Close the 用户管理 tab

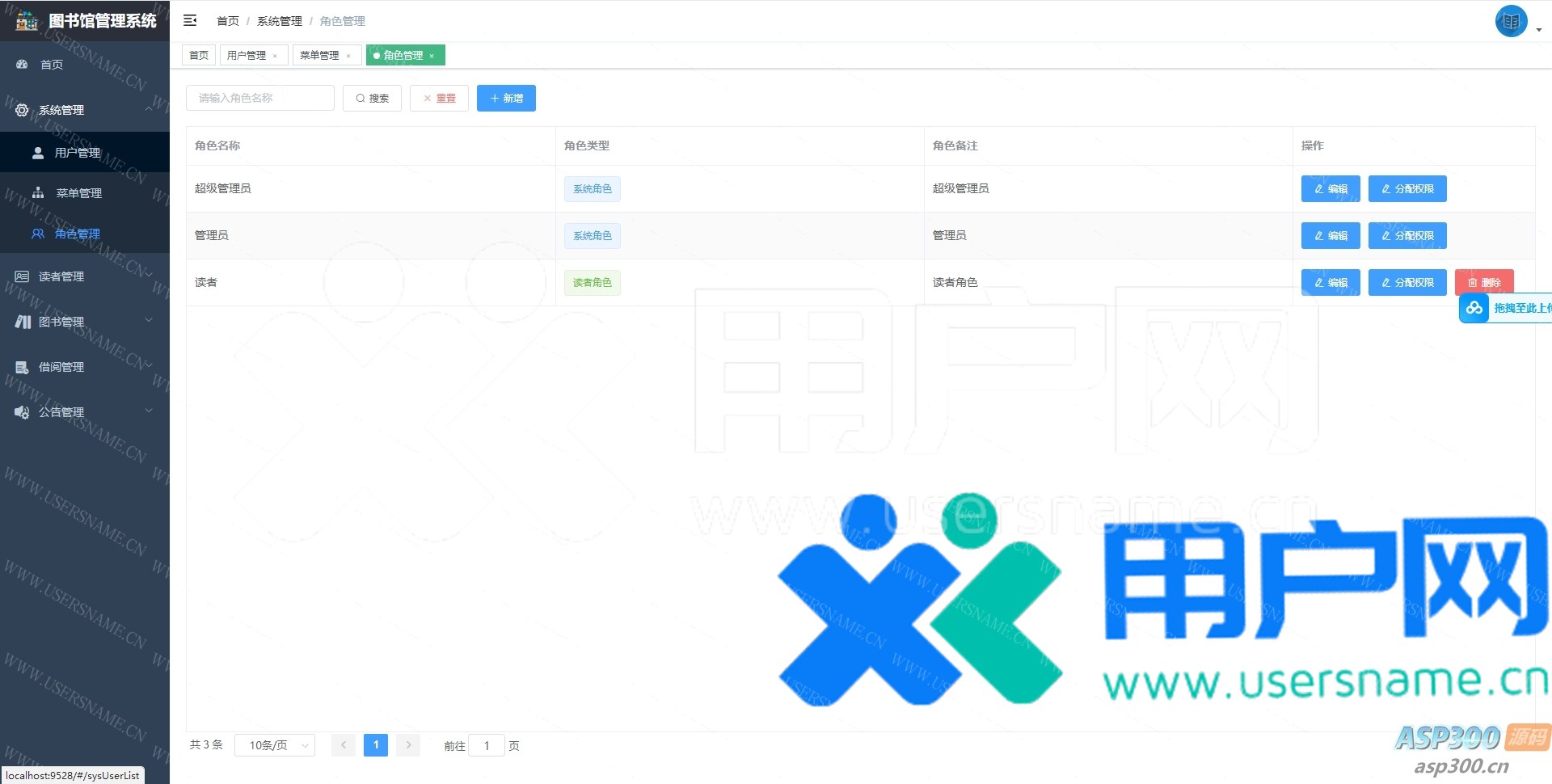[x=275, y=56]
